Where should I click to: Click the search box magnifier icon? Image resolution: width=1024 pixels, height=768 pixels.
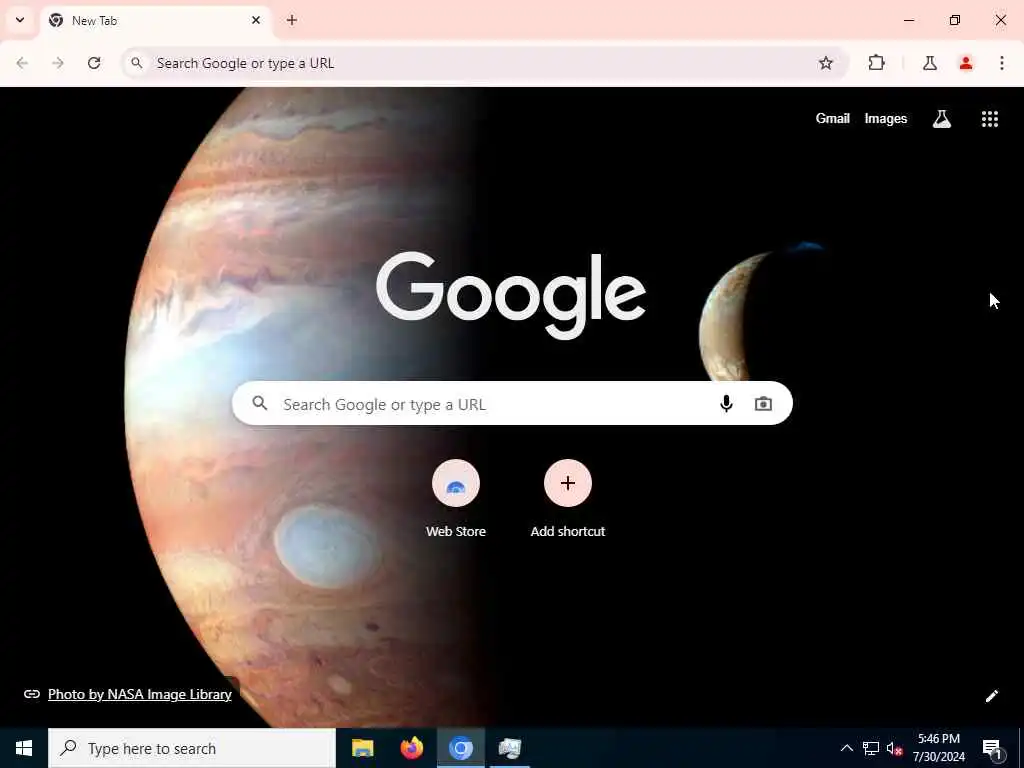260,404
